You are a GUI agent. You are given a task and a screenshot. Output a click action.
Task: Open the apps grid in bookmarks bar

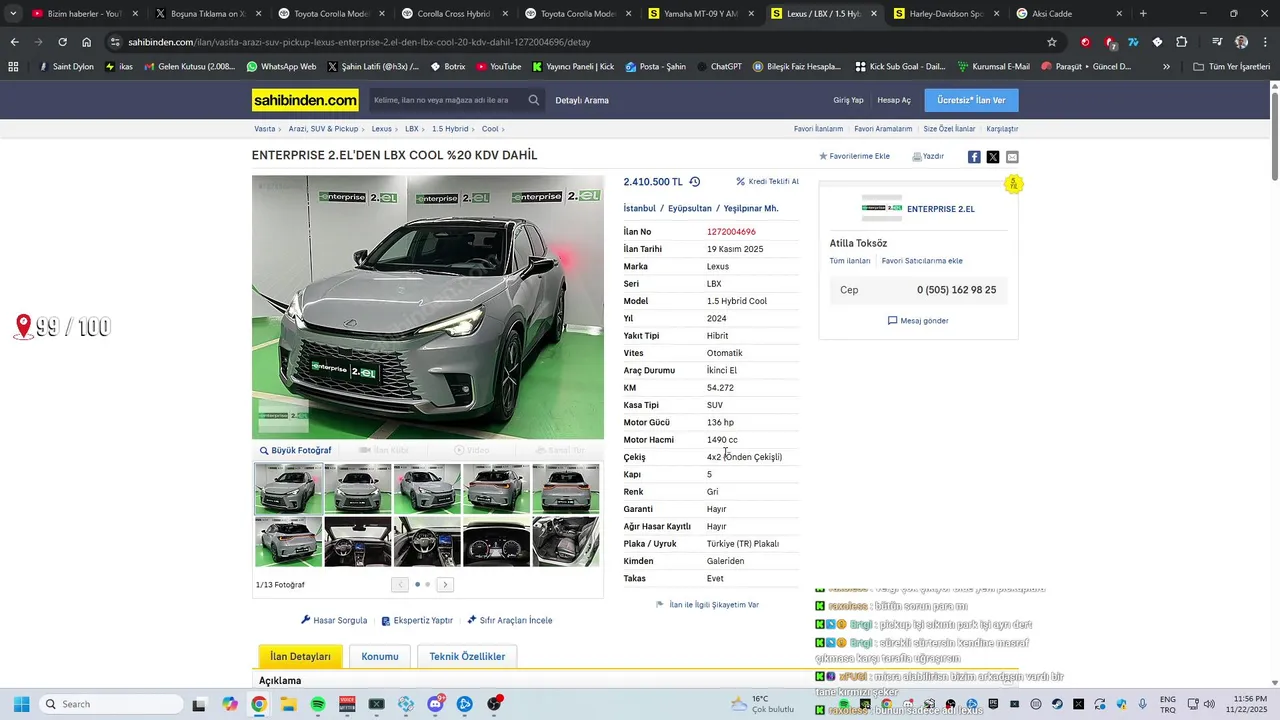(x=13, y=67)
